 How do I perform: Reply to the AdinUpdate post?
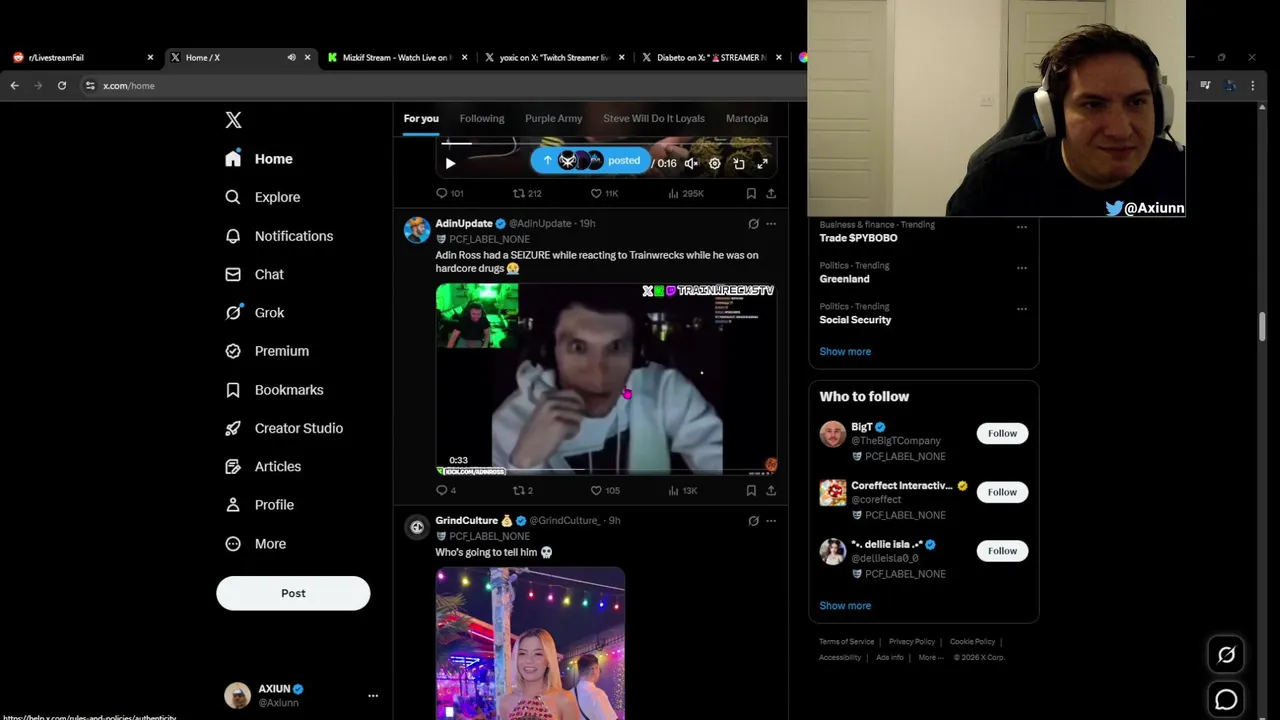446,490
